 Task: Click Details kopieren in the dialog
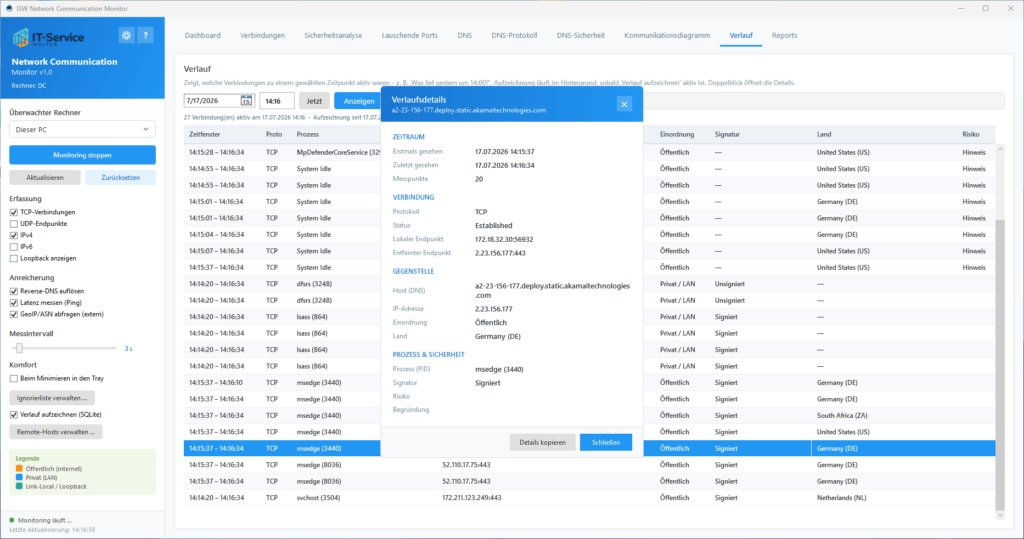pos(542,442)
